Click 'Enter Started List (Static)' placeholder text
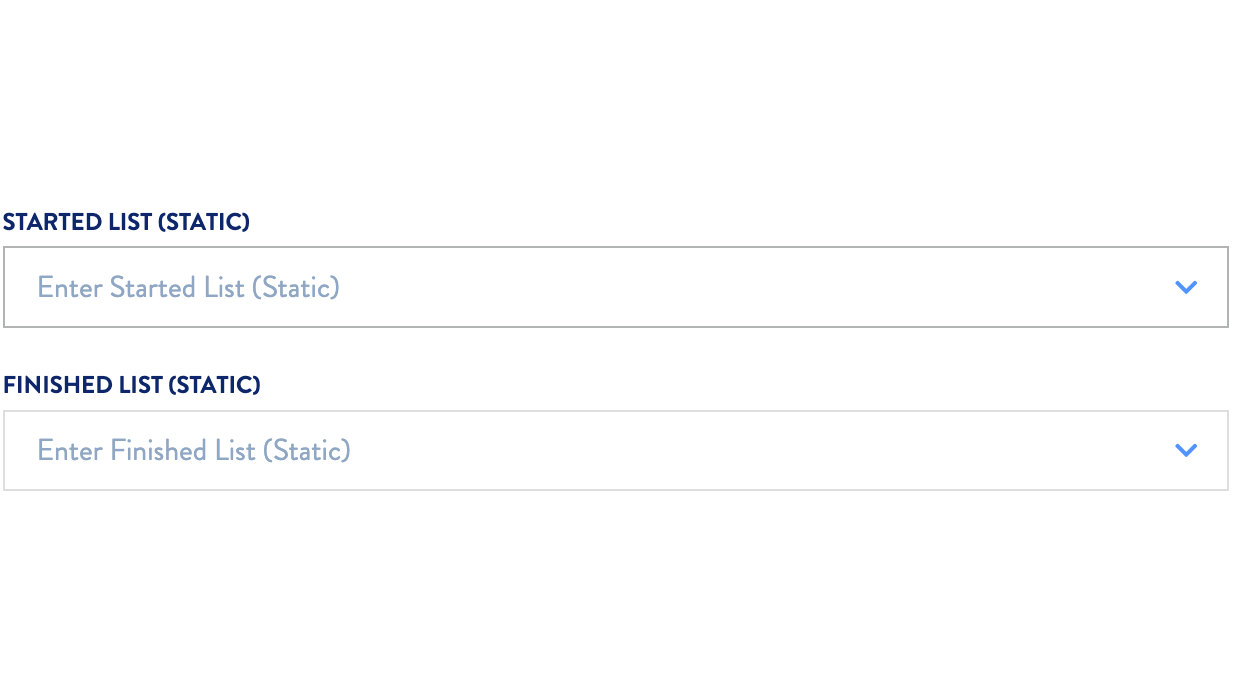This screenshot has height=693, width=1233. coord(188,288)
